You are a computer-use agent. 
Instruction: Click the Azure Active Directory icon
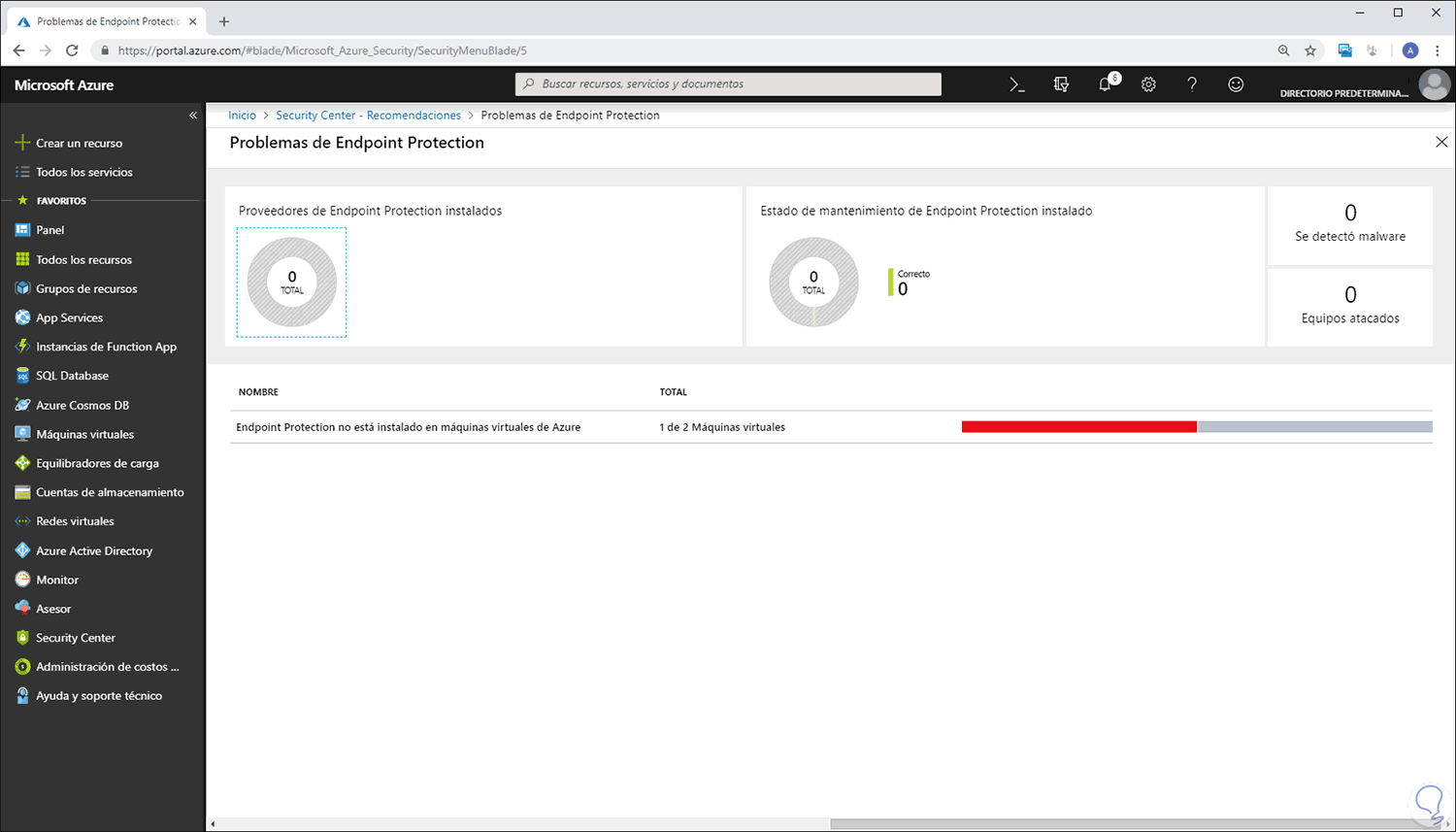tap(22, 550)
